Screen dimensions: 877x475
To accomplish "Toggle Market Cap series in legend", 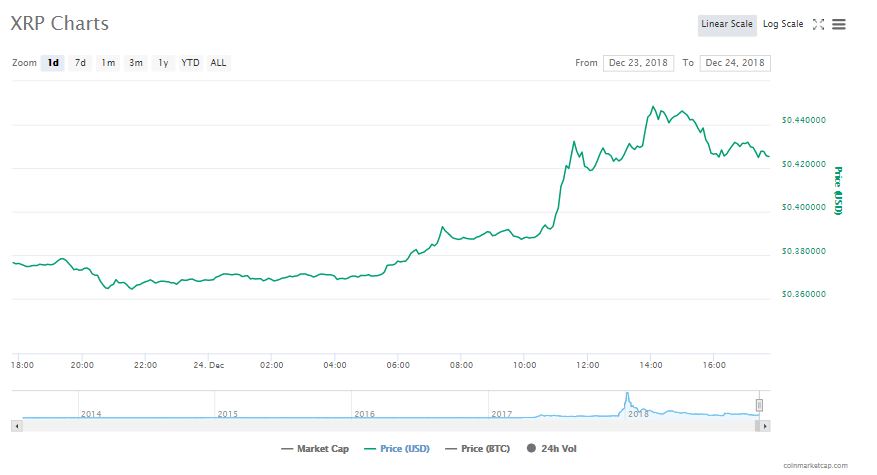I will (x=315, y=449).
